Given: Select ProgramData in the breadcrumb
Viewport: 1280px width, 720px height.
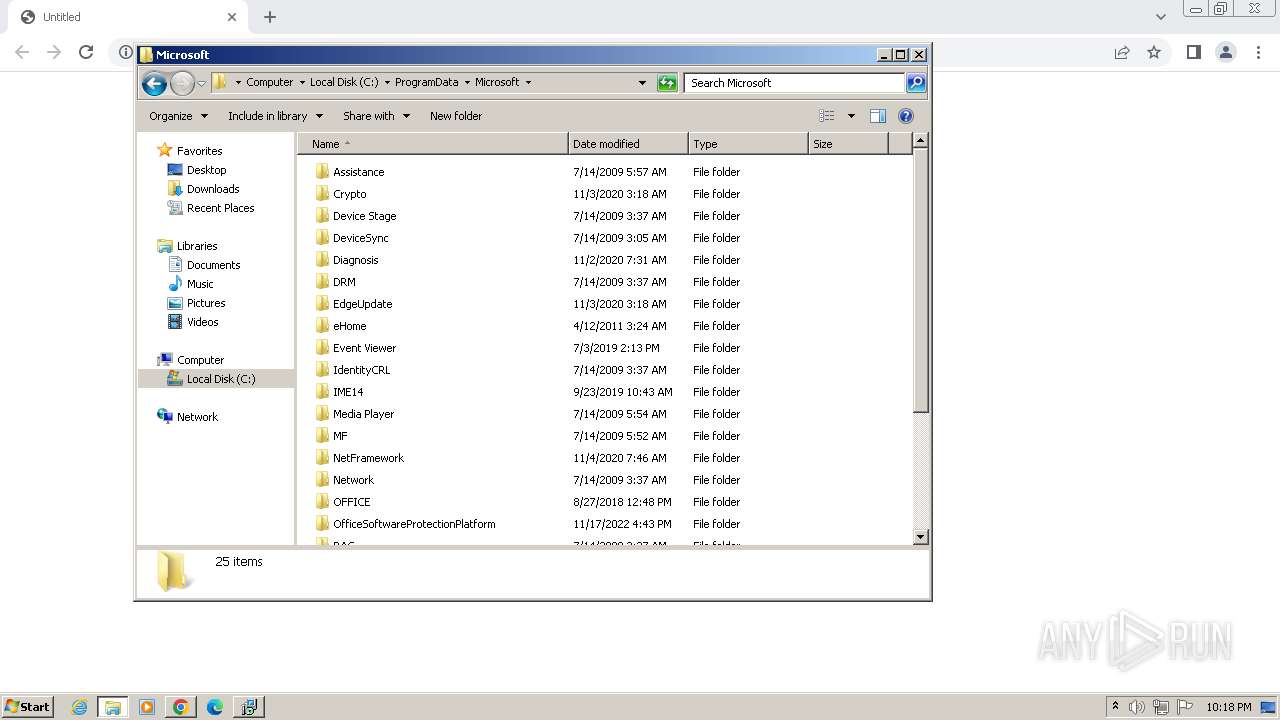Looking at the screenshot, I should 426,83.
